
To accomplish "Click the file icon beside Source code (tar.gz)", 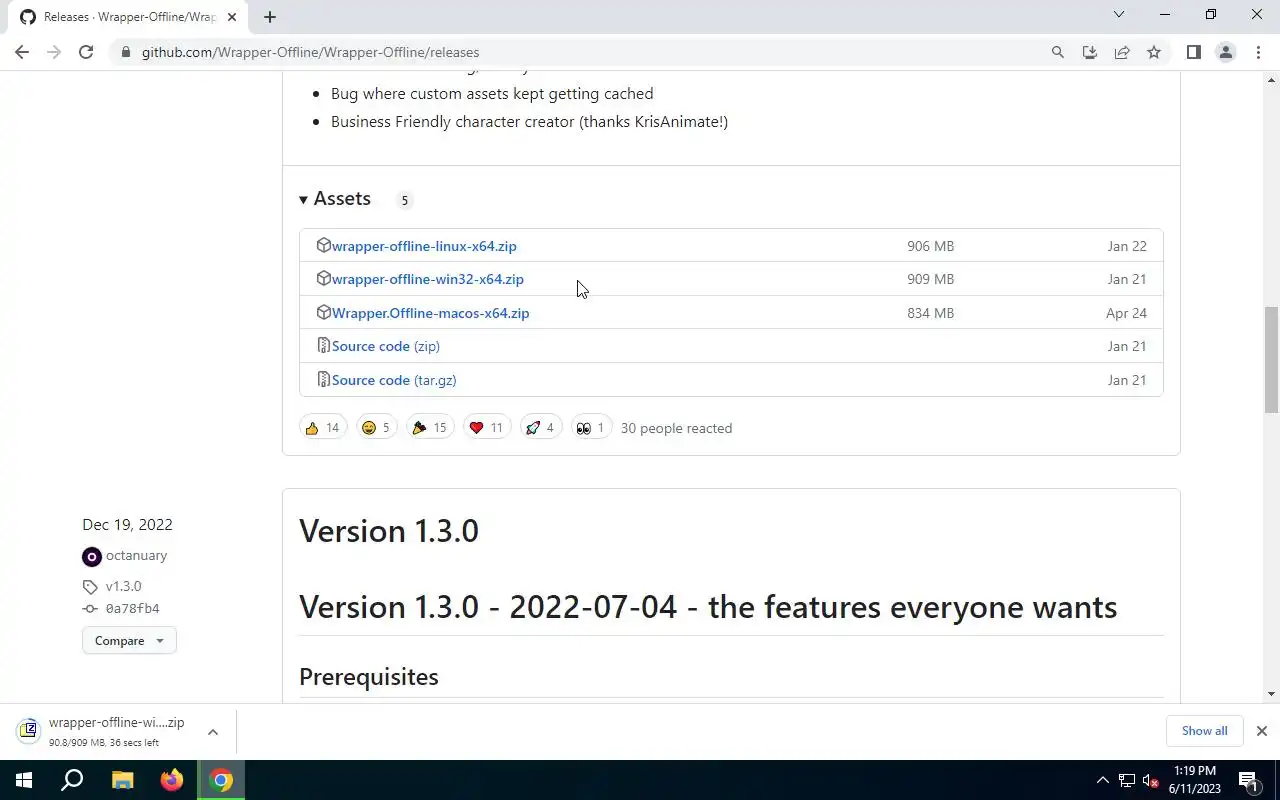I will tap(323, 379).
